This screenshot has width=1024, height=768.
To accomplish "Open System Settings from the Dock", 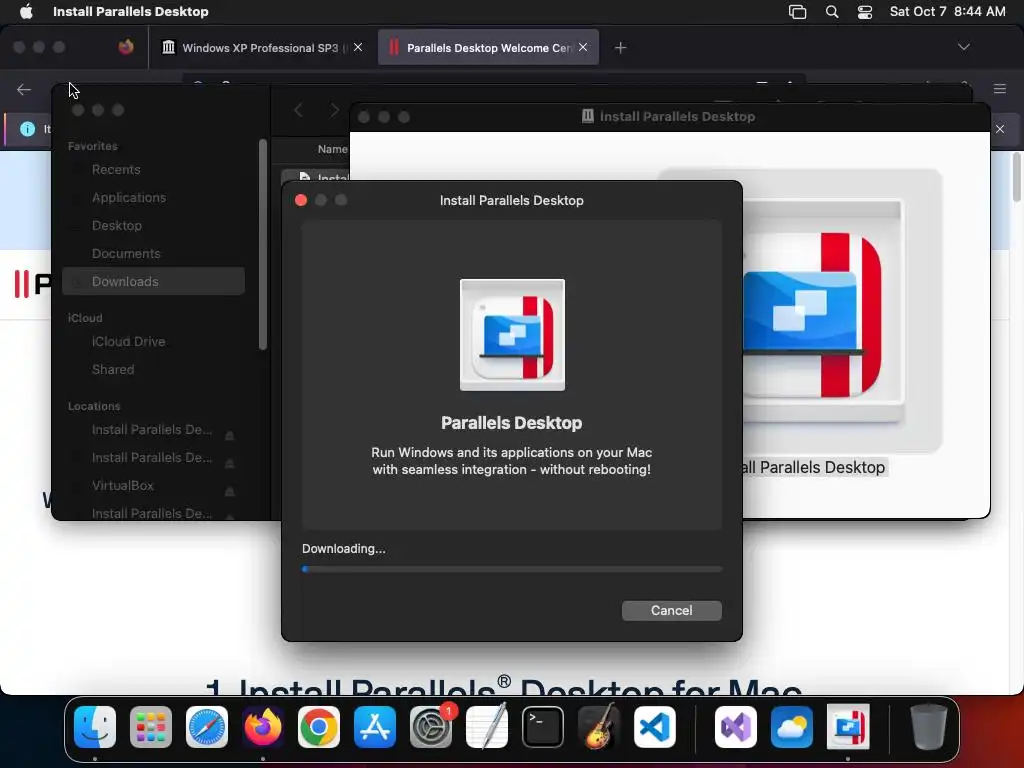I will point(431,727).
